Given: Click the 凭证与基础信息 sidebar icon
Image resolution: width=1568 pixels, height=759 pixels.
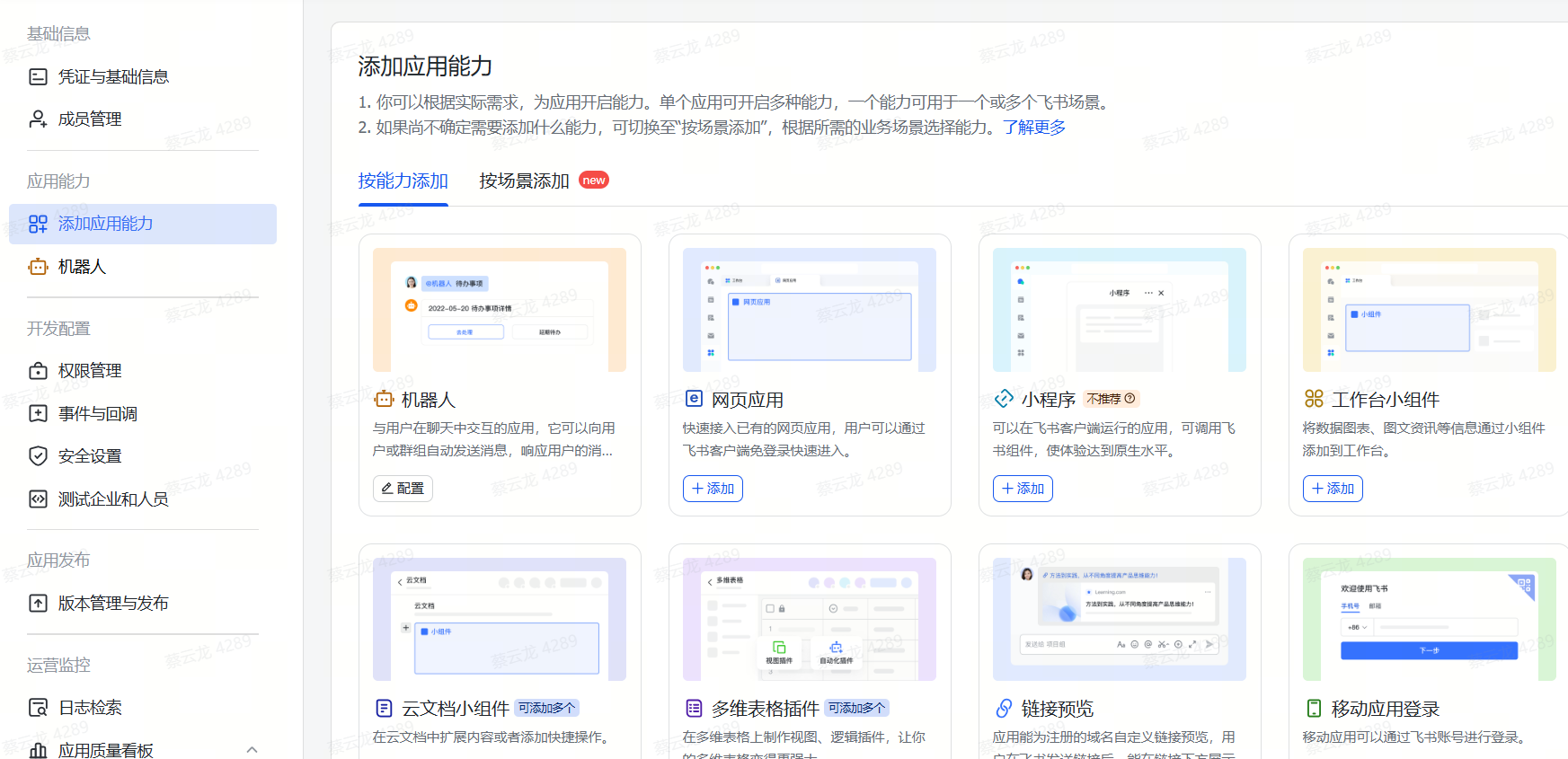Looking at the screenshot, I should (x=38, y=77).
